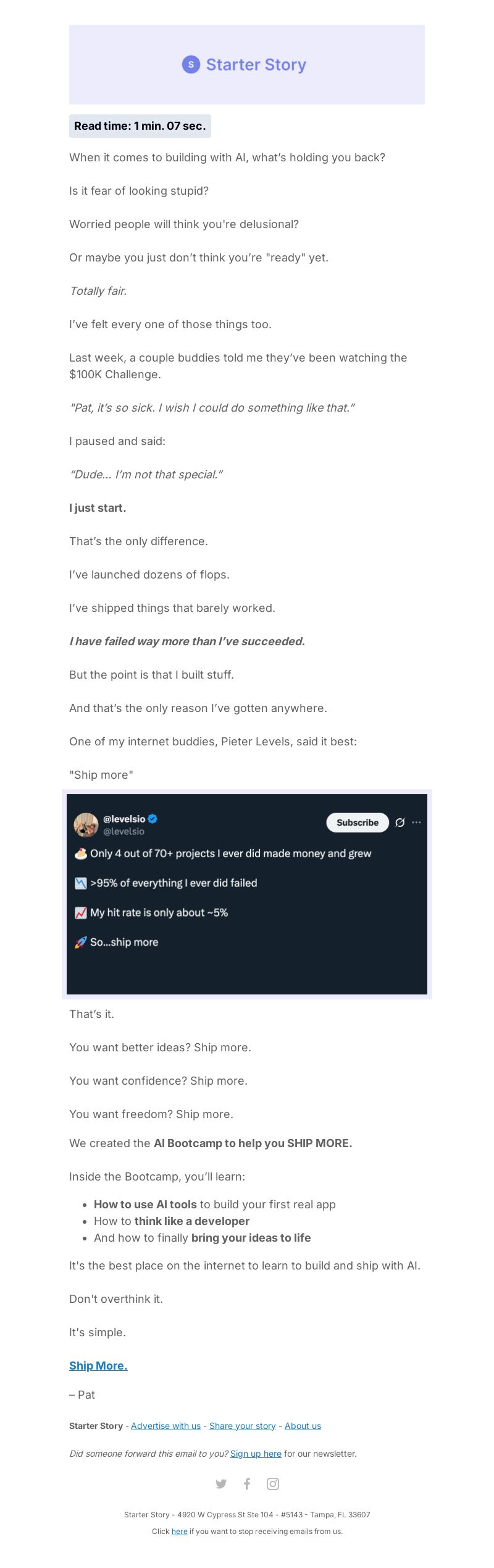The image size is (494, 1568).
Task: Click the levelsio profile avatar
Action: point(86,825)
